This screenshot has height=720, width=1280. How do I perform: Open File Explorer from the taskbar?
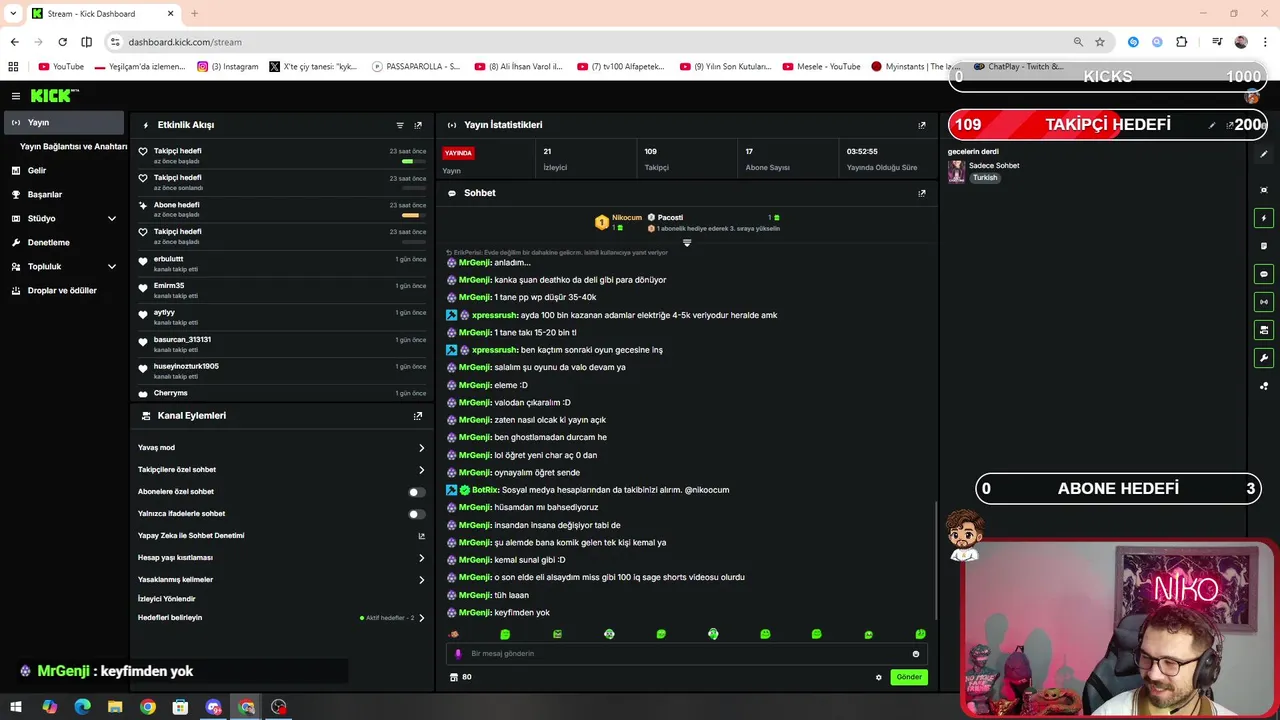(115, 707)
